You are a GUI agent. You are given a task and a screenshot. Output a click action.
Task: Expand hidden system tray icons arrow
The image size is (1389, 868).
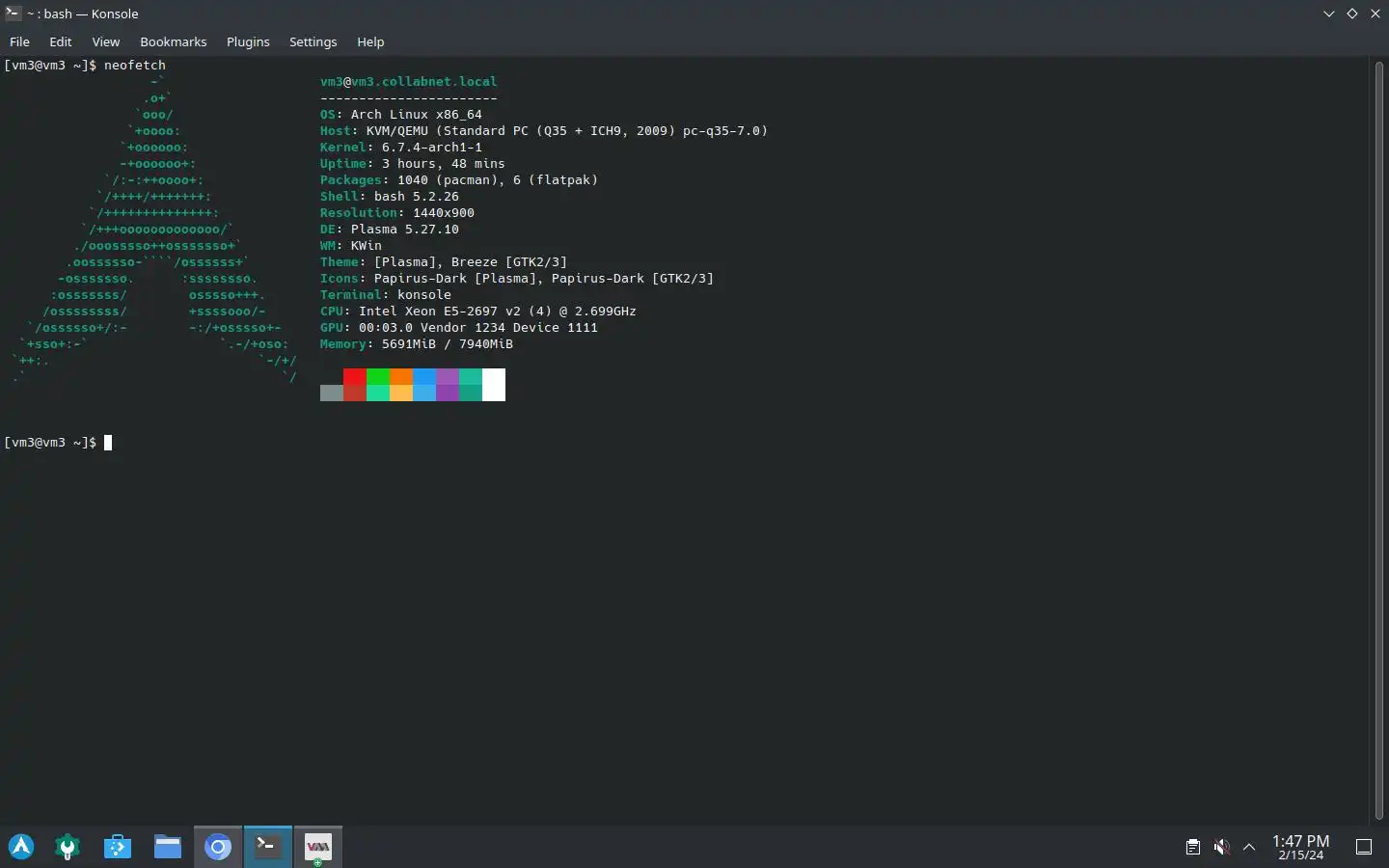coord(1249,847)
